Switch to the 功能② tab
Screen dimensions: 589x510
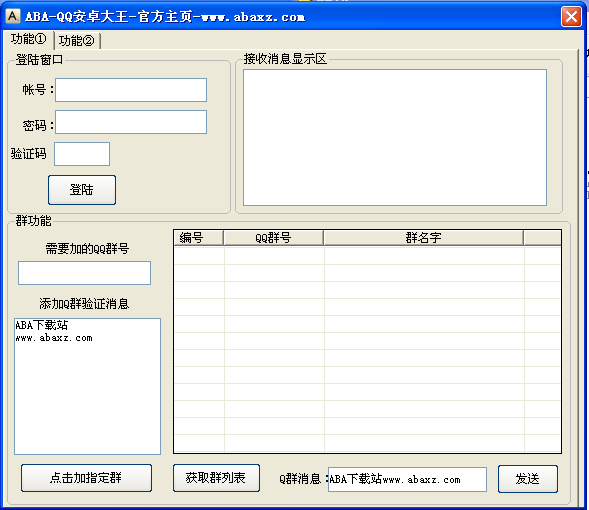tap(77, 41)
